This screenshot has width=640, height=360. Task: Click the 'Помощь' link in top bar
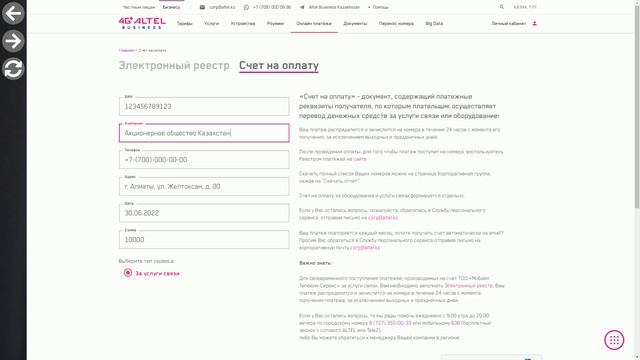pyautogui.click(x=380, y=7)
